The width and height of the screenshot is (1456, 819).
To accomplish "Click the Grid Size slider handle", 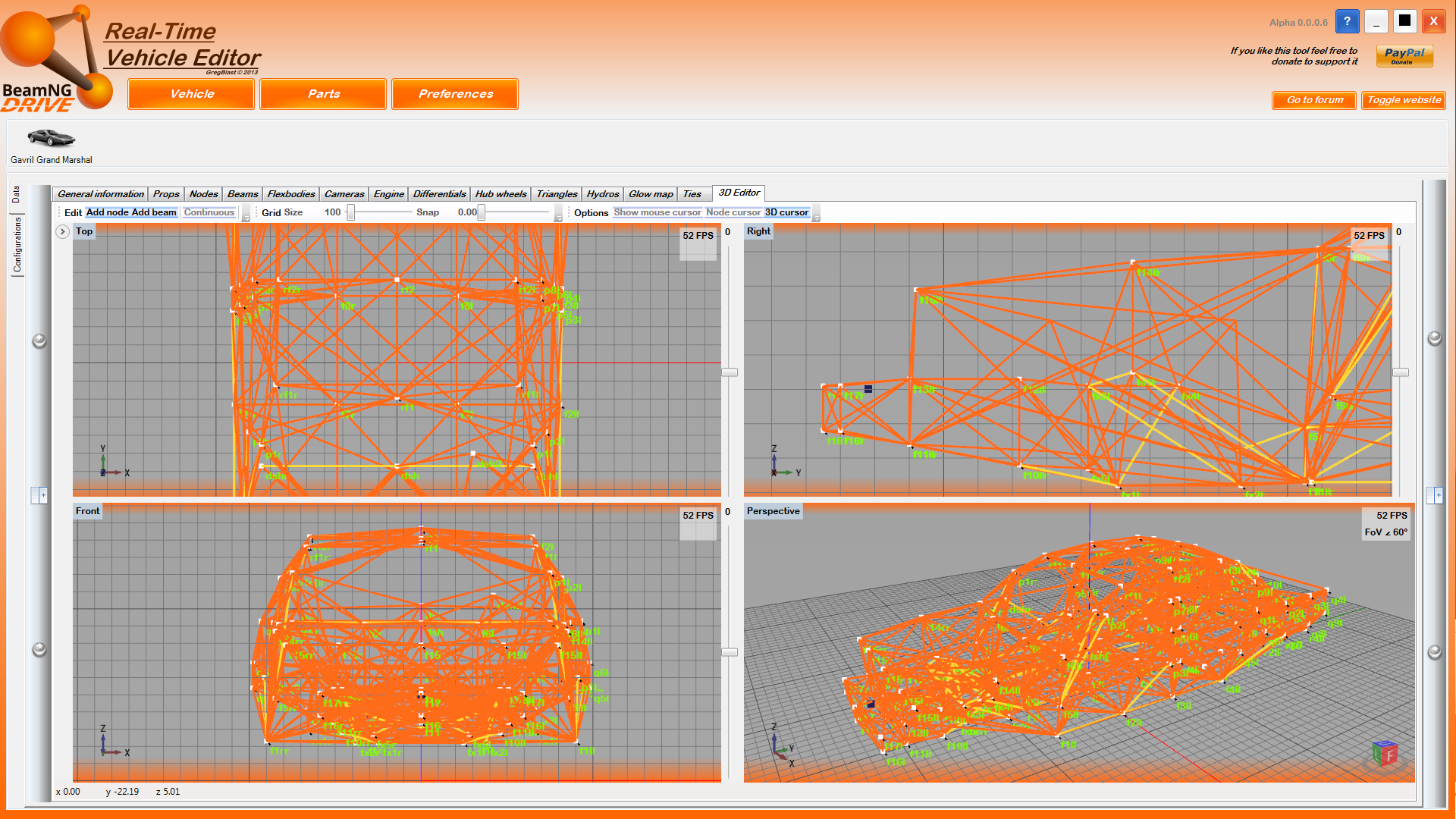I will 351,213.
